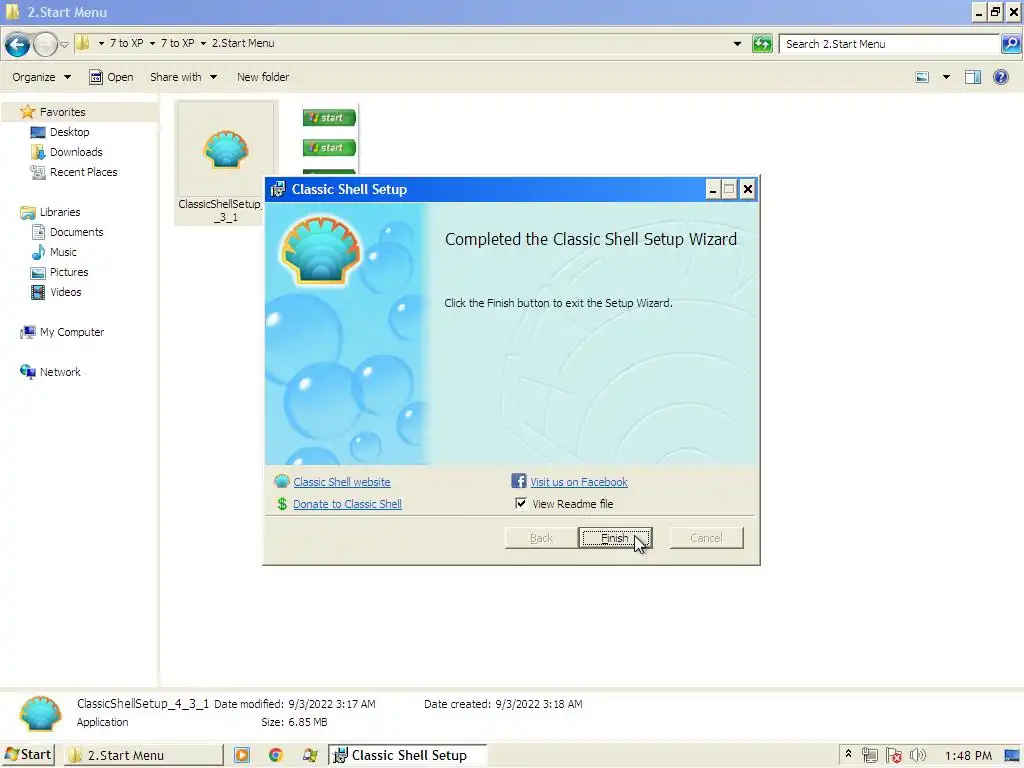Click the Organize dropdown arrow
The height and width of the screenshot is (768, 1024).
click(x=67, y=77)
